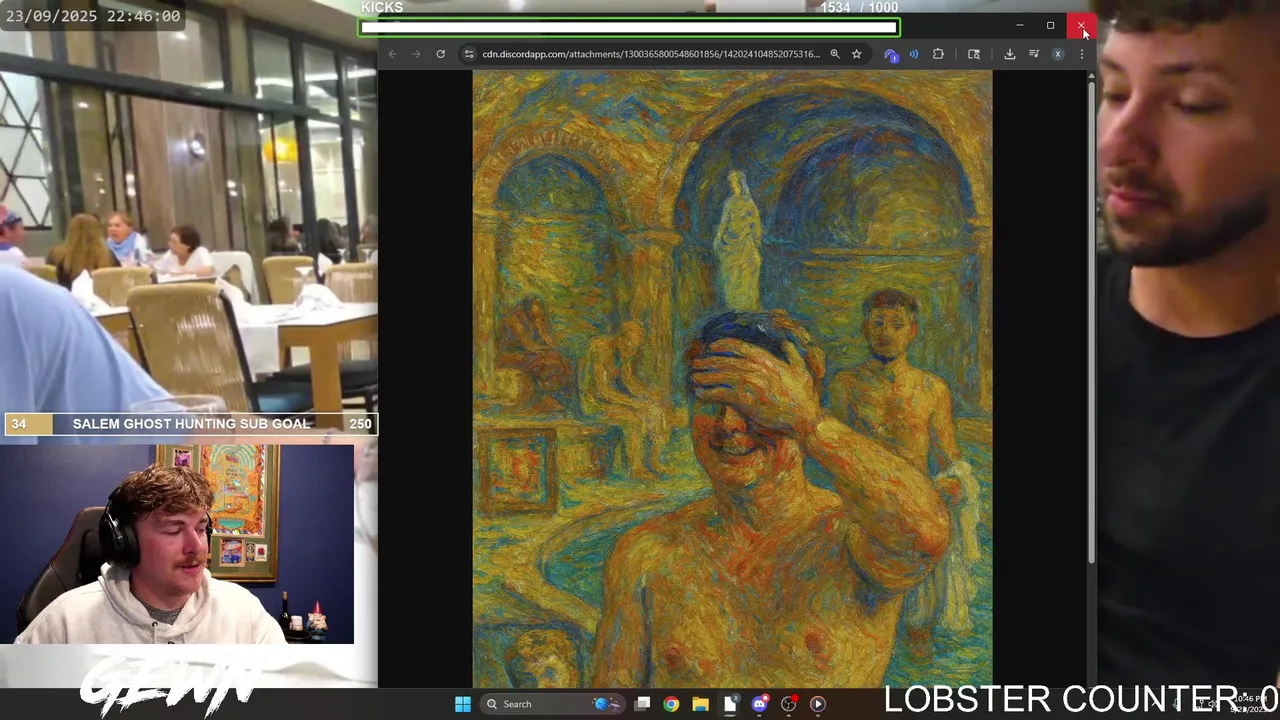The image size is (1280, 720).
Task: Click the browser vertical scrollbar
Action: click(x=1091, y=320)
